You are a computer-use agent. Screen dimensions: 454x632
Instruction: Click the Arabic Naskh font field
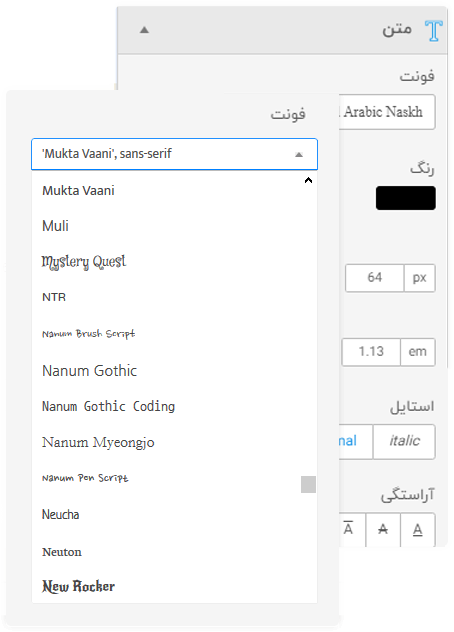[387, 112]
